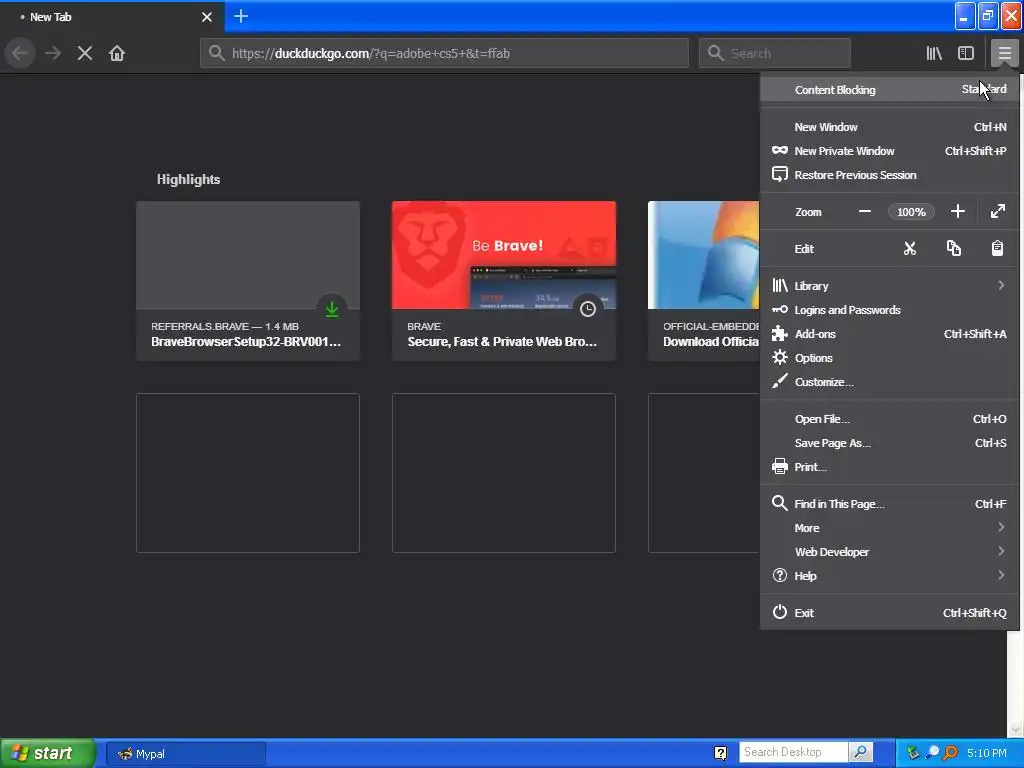The image size is (1024, 768).
Task: Choose Open File... entry
Action: 889,419
